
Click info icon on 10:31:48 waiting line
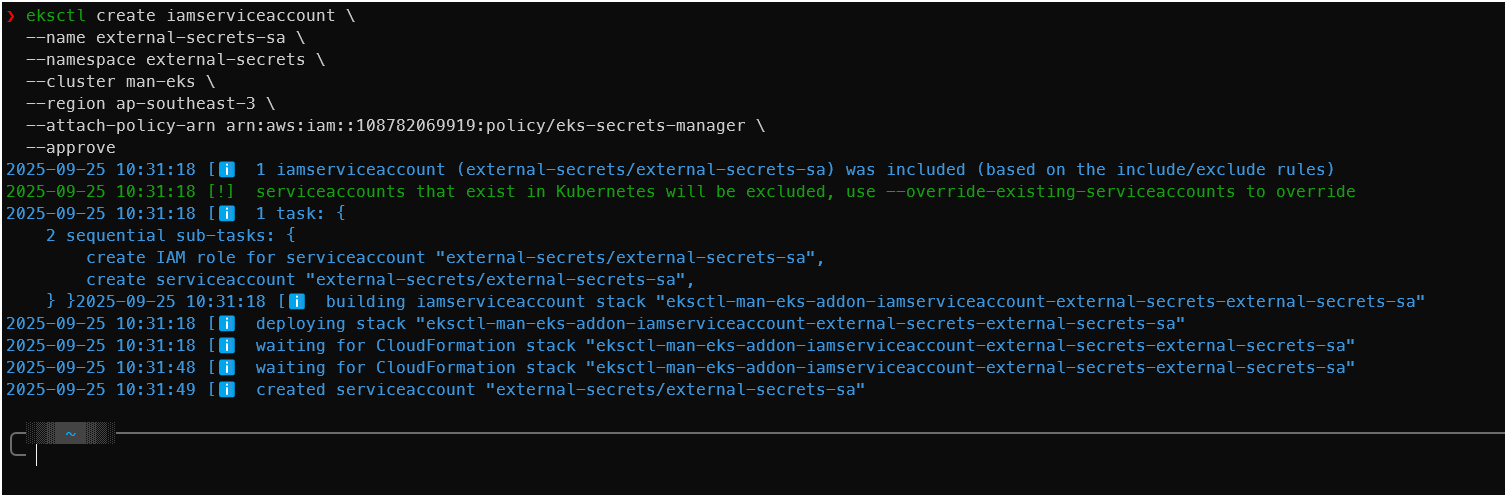coord(227,368)
